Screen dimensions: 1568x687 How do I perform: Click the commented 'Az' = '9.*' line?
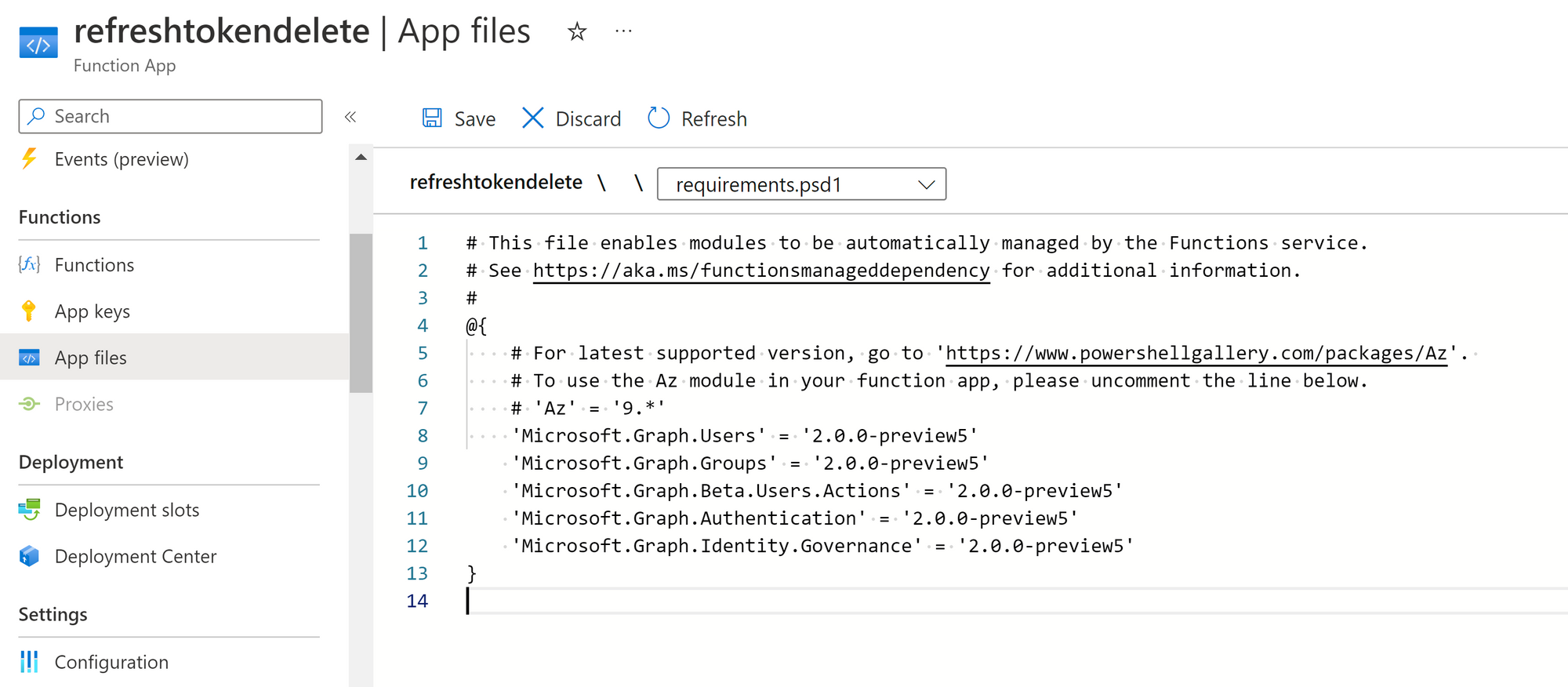[588, 408]
